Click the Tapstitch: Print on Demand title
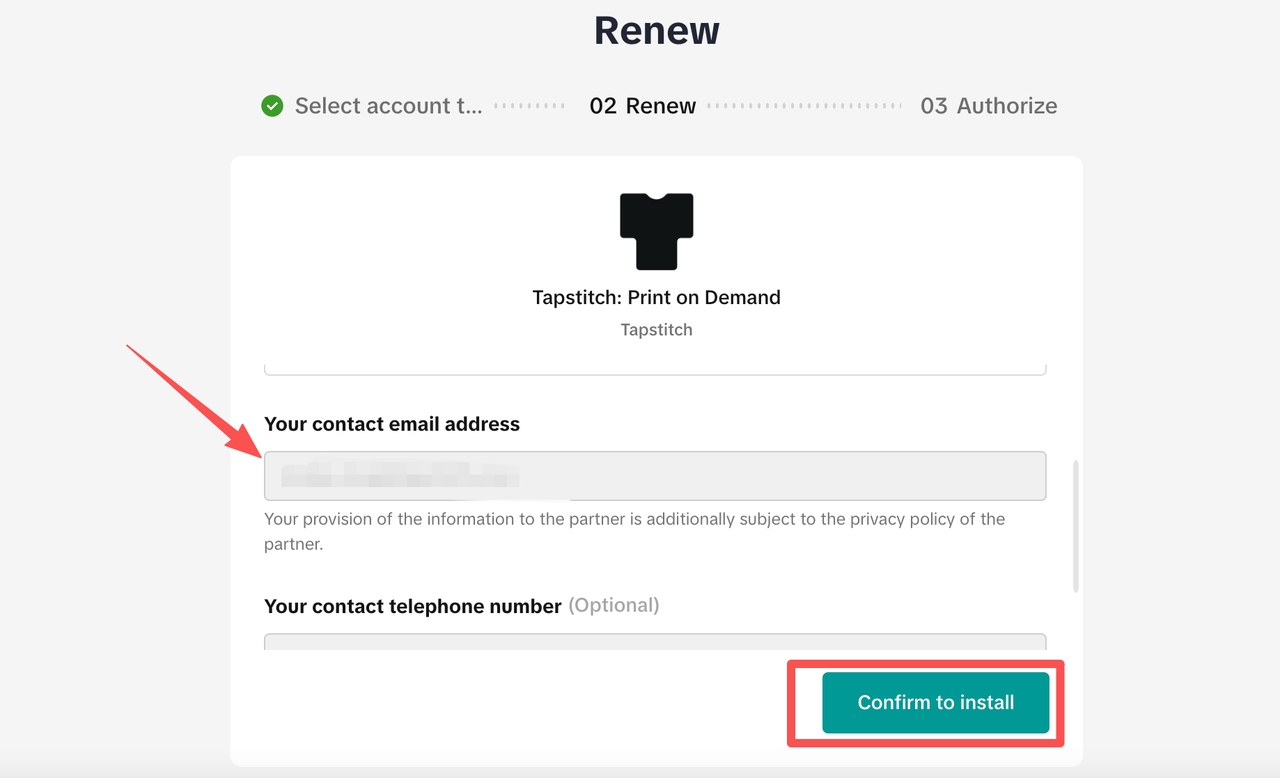The height and width of the screenshot is (778, 1280). click(x=656, y=297)
